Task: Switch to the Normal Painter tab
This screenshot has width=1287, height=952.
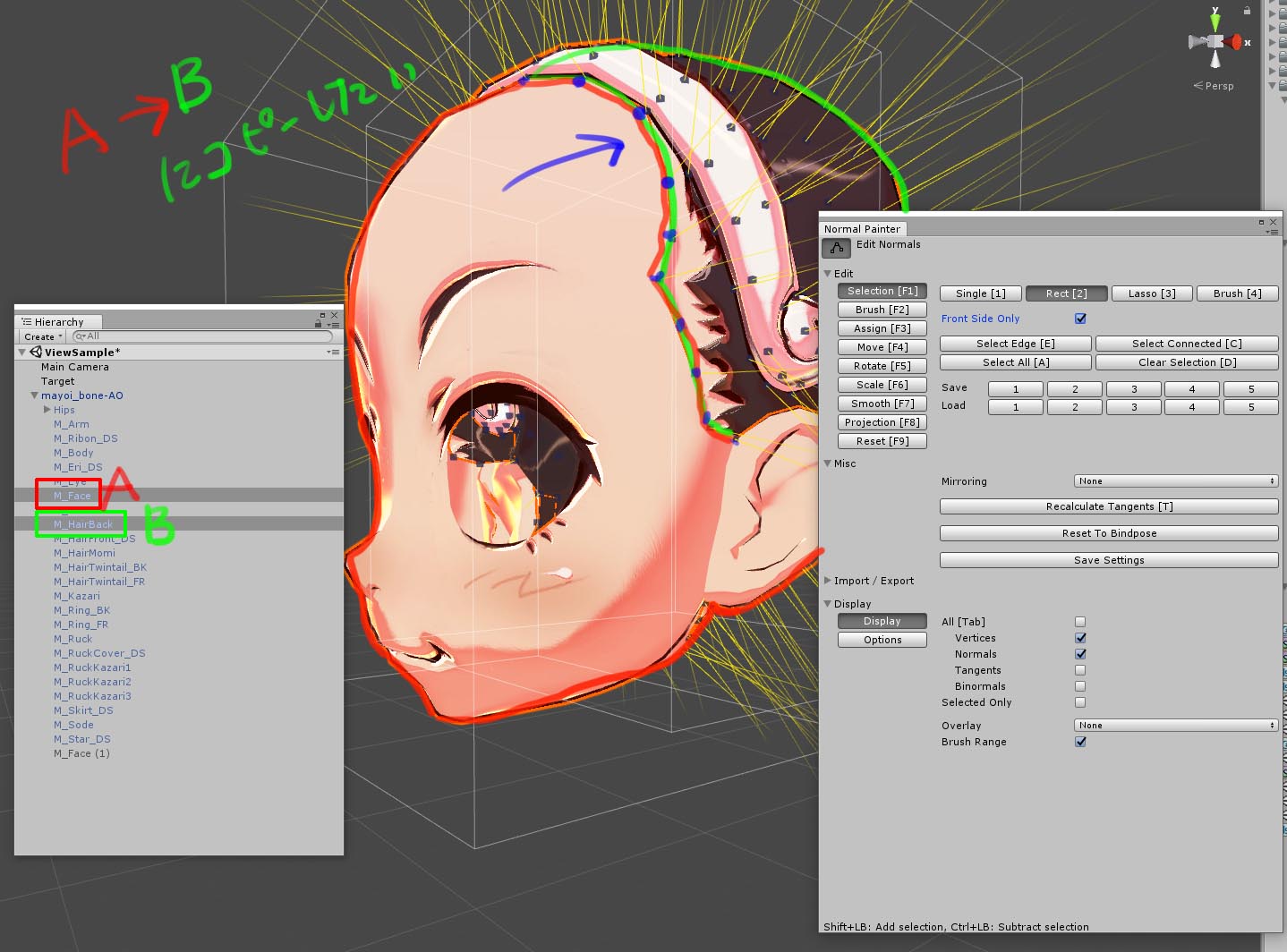Action: click(862, 228)
